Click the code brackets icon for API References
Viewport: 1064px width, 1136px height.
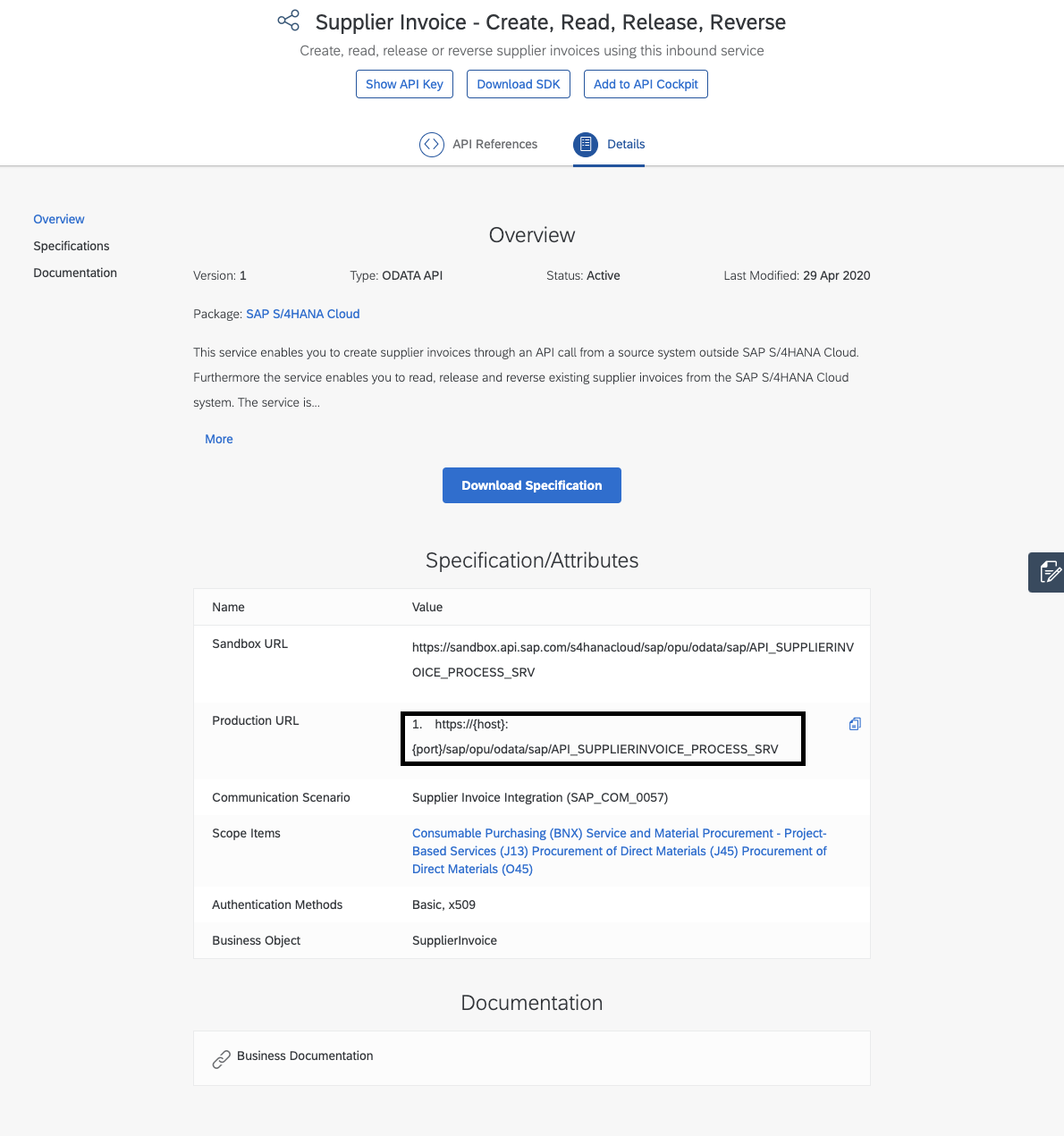click(431, 144)
